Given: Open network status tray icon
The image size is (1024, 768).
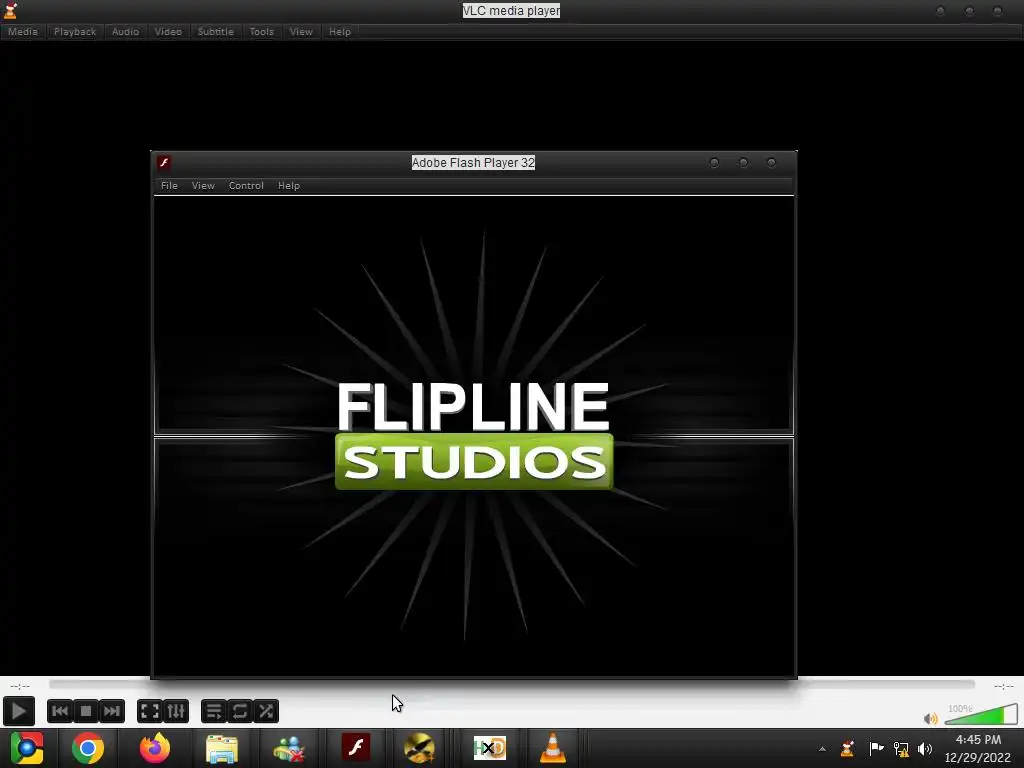Looking at the screenshot, I should (901, 748).
